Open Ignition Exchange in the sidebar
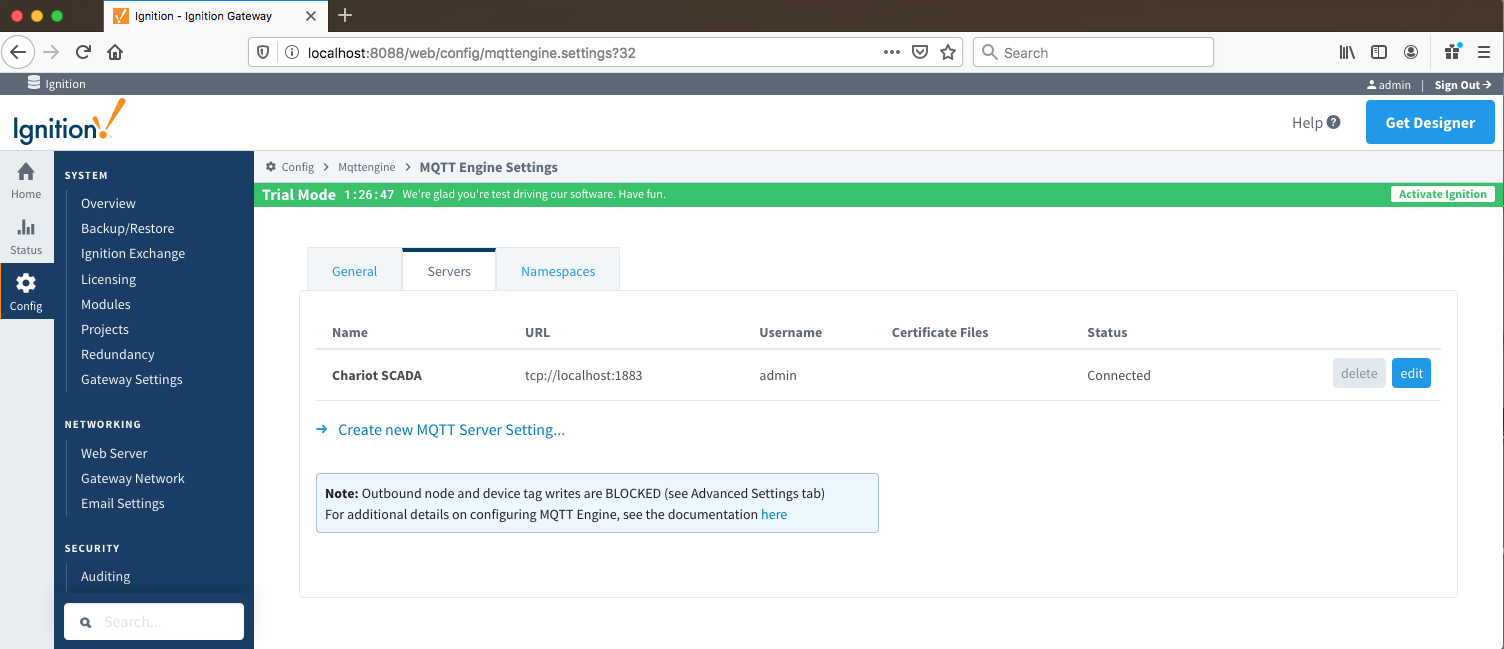Image resolution: width=1504 pixels, height=649 pixels. tap(133, 253)
